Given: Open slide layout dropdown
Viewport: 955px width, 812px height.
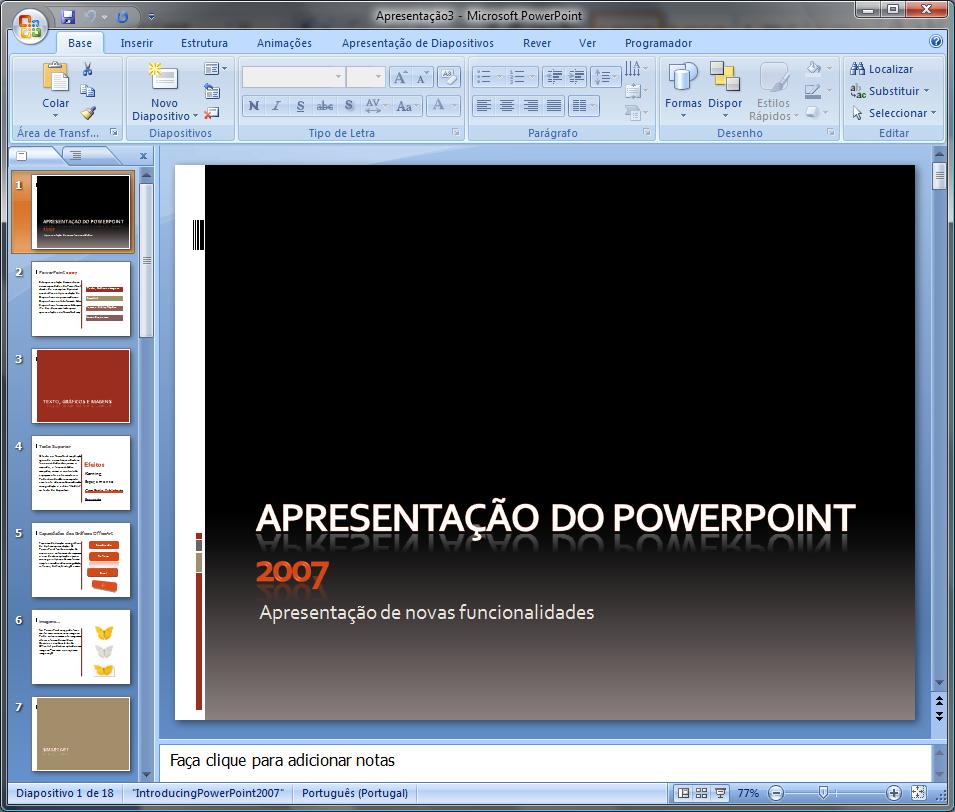Looking at the screenshot, I should coord(215,69).
